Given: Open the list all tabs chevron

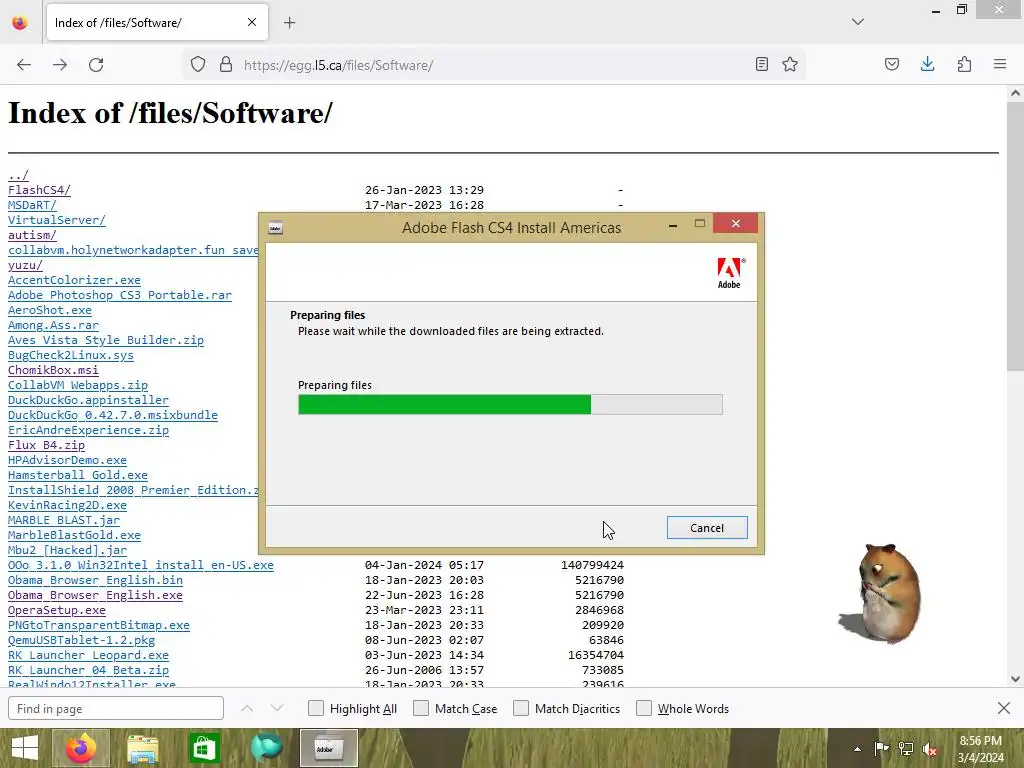Looking at the screenshot, I should point(858,22).
